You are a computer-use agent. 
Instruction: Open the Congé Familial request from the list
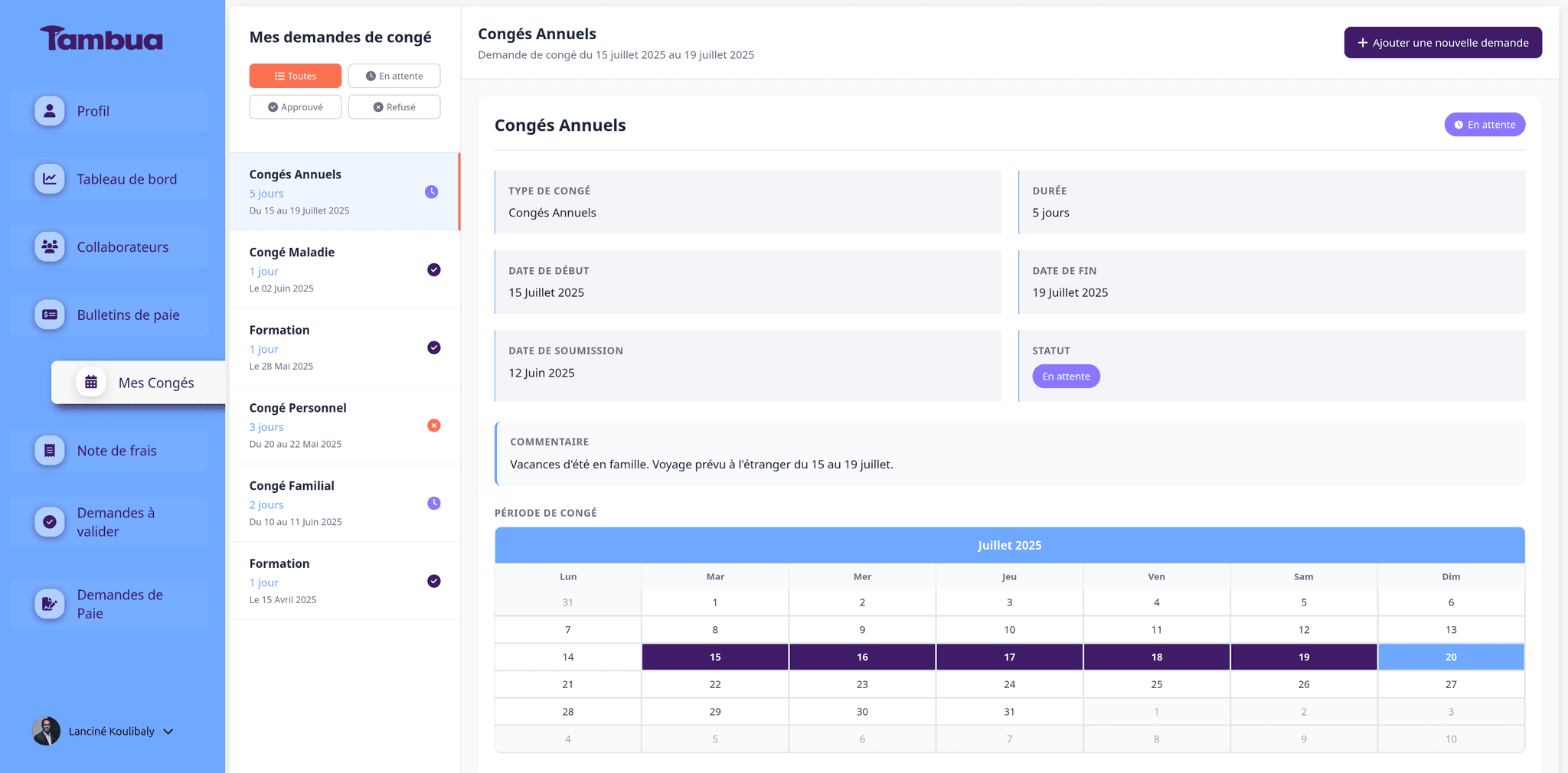point(337,503)
